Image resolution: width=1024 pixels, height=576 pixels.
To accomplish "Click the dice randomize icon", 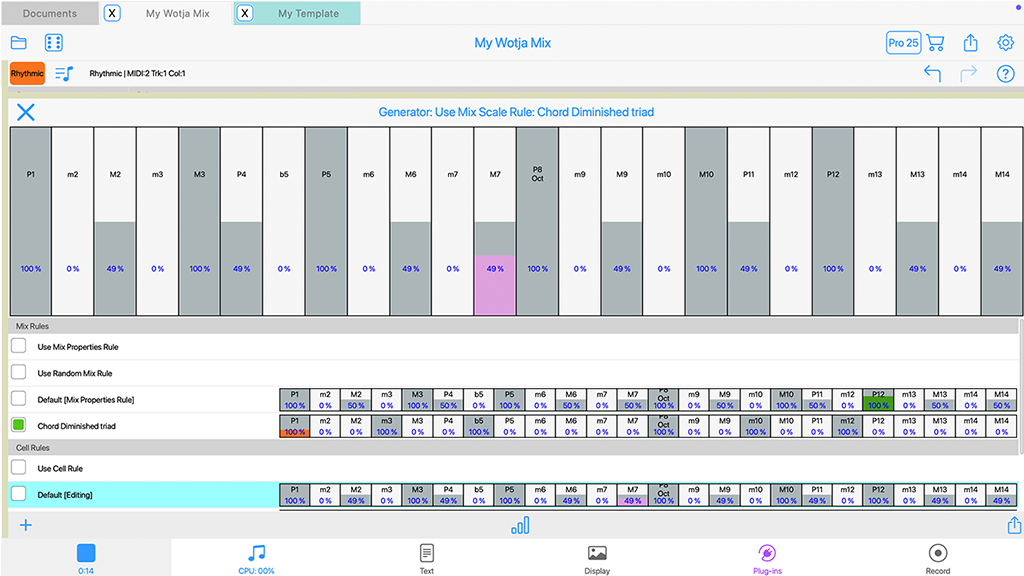I will coord(54,43).
